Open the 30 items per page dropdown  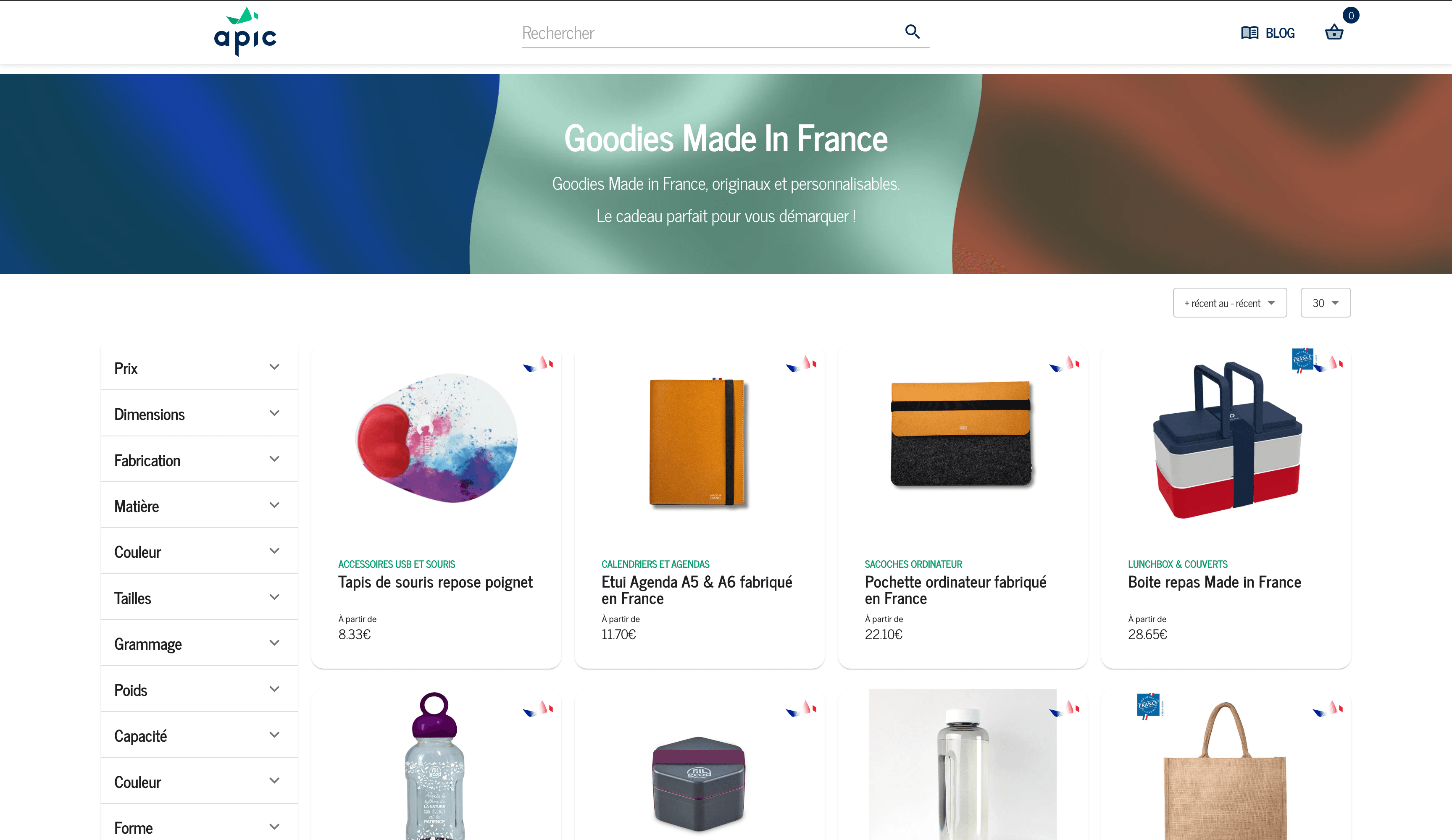click(x=1325, y=303)
